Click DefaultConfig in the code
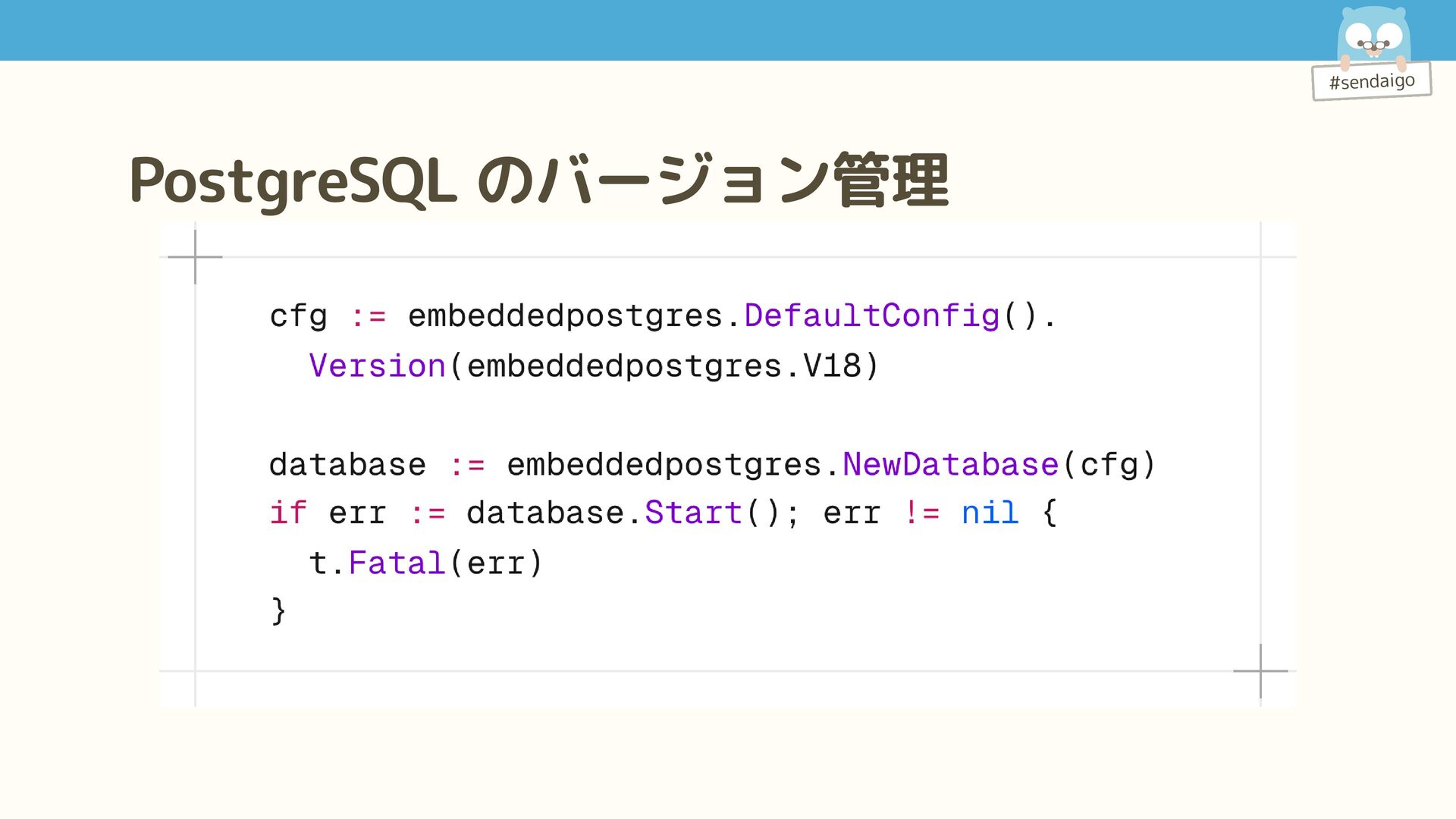The width and height of the screenshot is (1456, 819). [872, 315]
